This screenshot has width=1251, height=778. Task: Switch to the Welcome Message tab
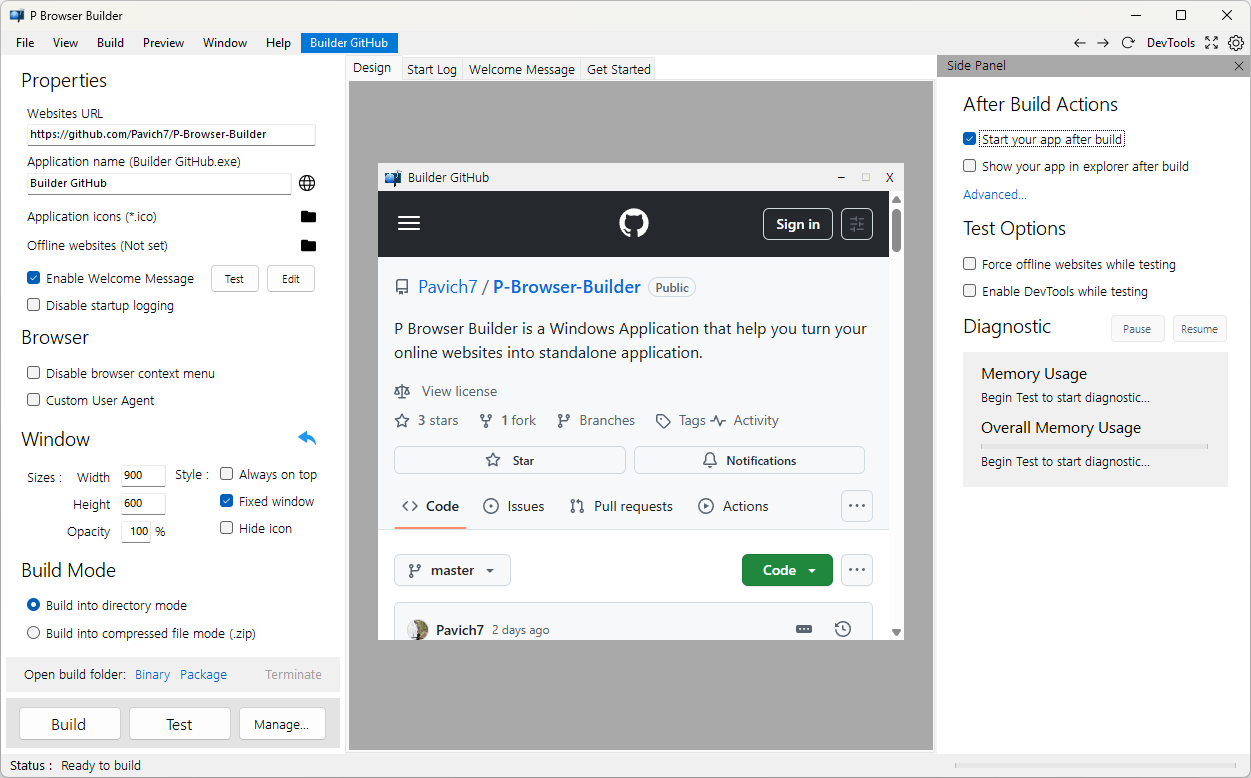point(522,69)
